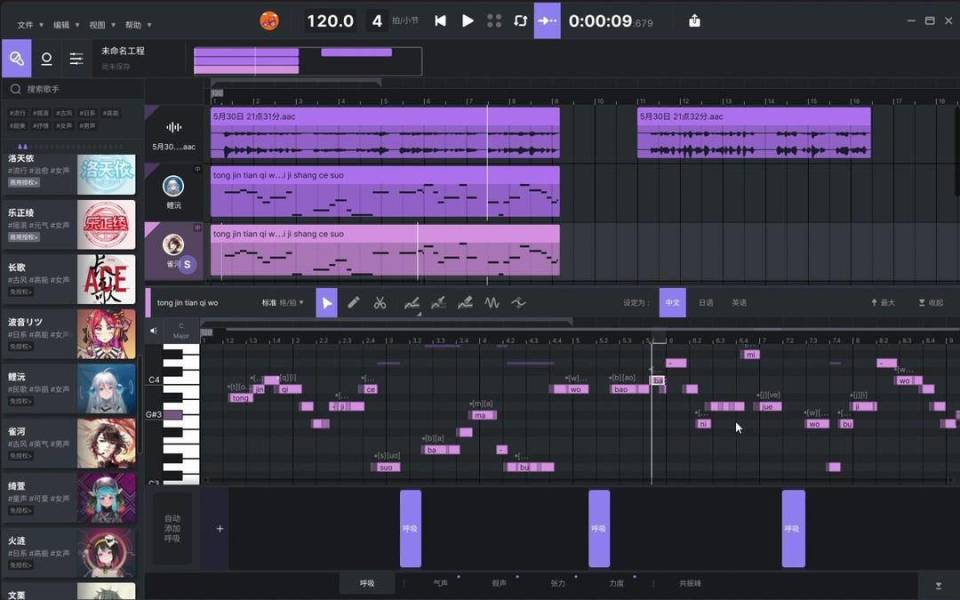Choose the scissors split tool
The width and height of the screenshot is (960, 600).
point(380,302)
